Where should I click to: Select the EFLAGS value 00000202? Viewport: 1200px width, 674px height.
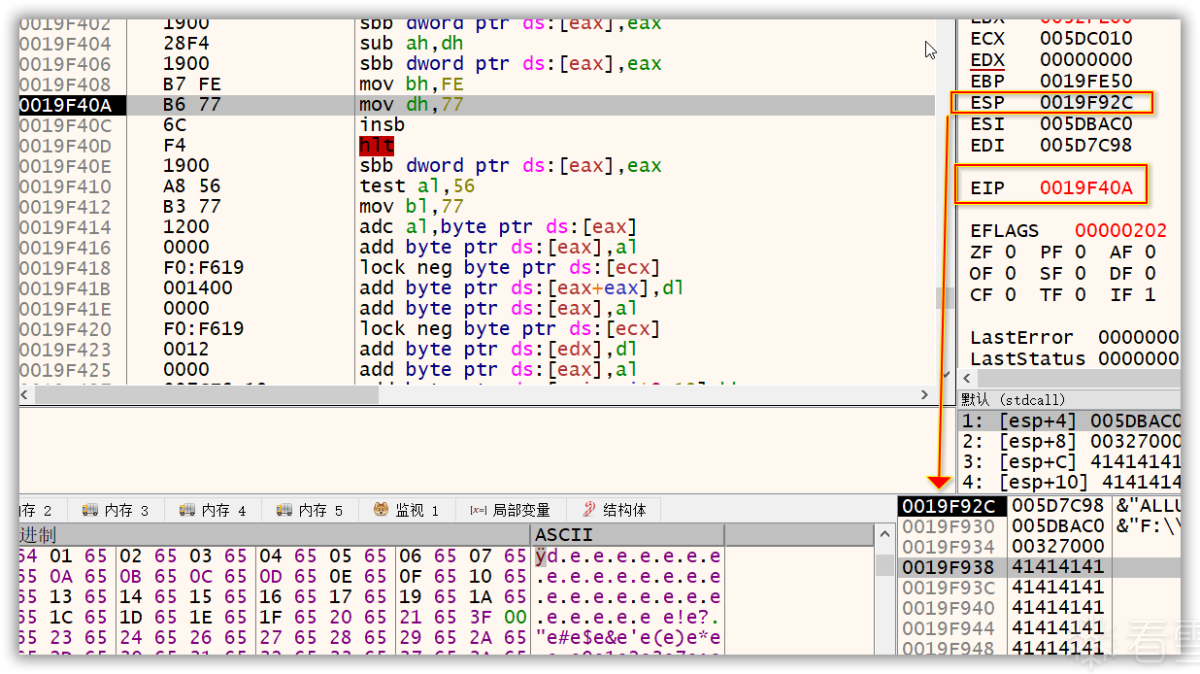[x=1121, y=230]
